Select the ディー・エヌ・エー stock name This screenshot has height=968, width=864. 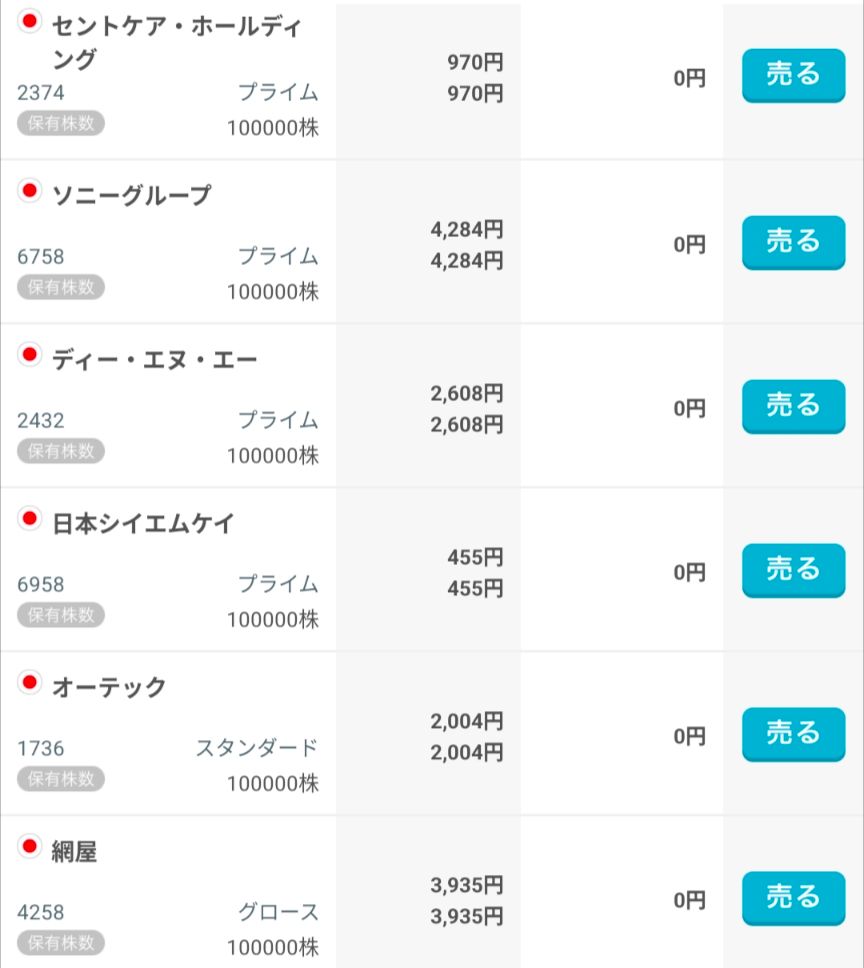154,360
